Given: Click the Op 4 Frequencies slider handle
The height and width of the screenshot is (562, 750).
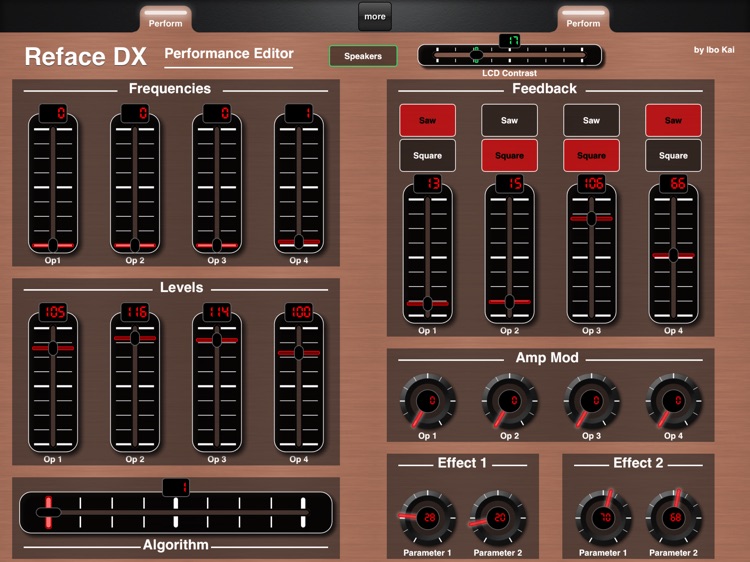Looking at the screenshot, I should [299, 242].
